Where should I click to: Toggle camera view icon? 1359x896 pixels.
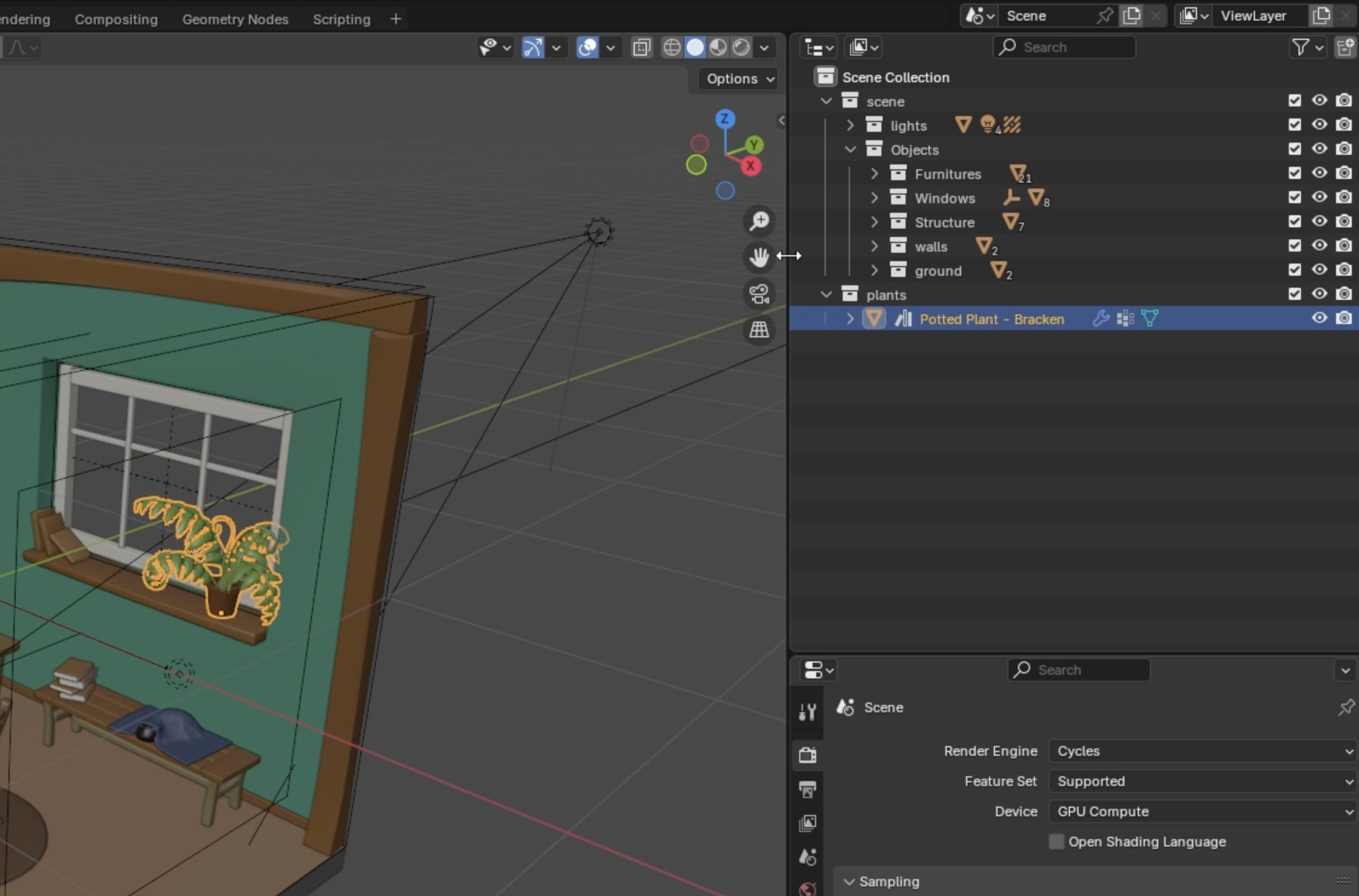click(759, 294)
